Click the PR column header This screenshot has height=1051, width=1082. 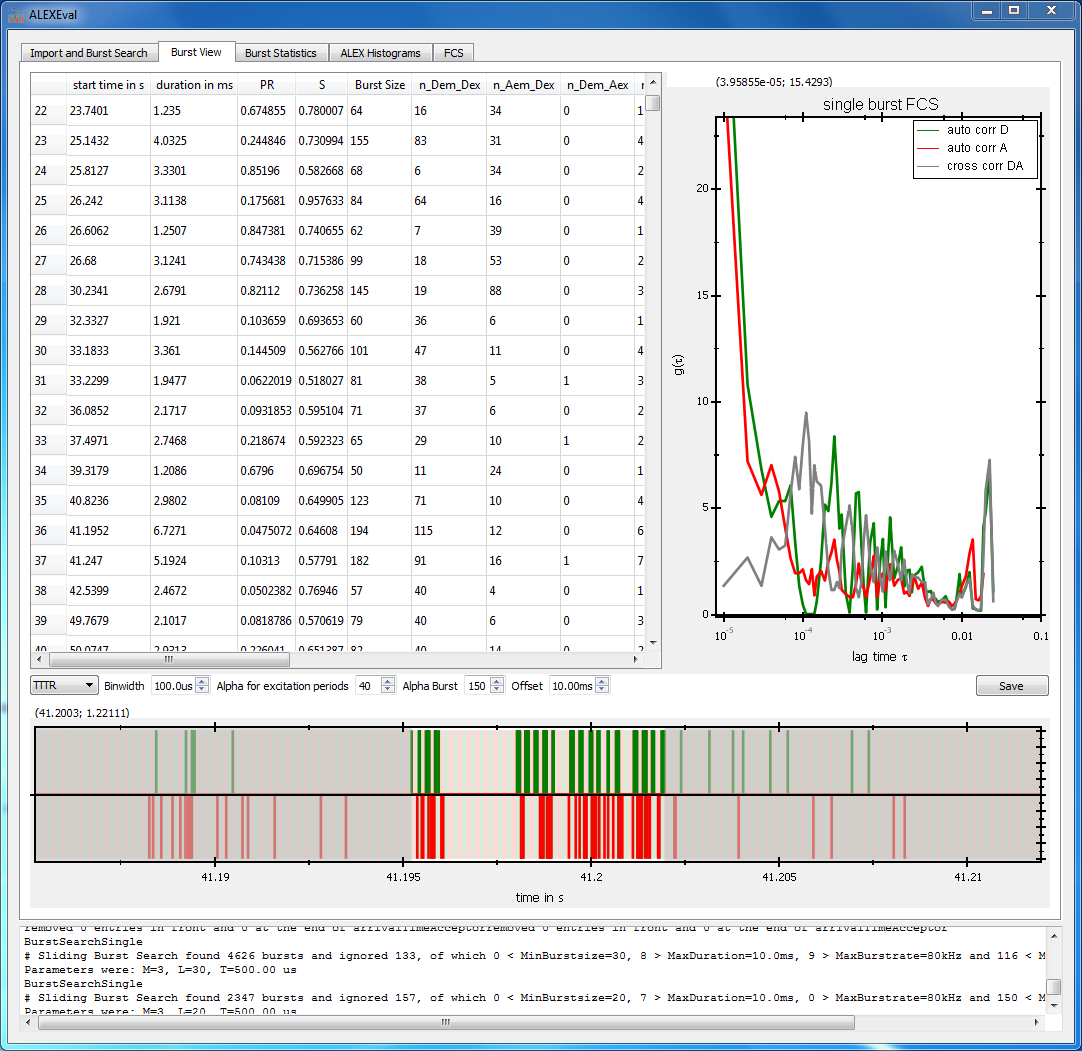[x=266, y=85]
